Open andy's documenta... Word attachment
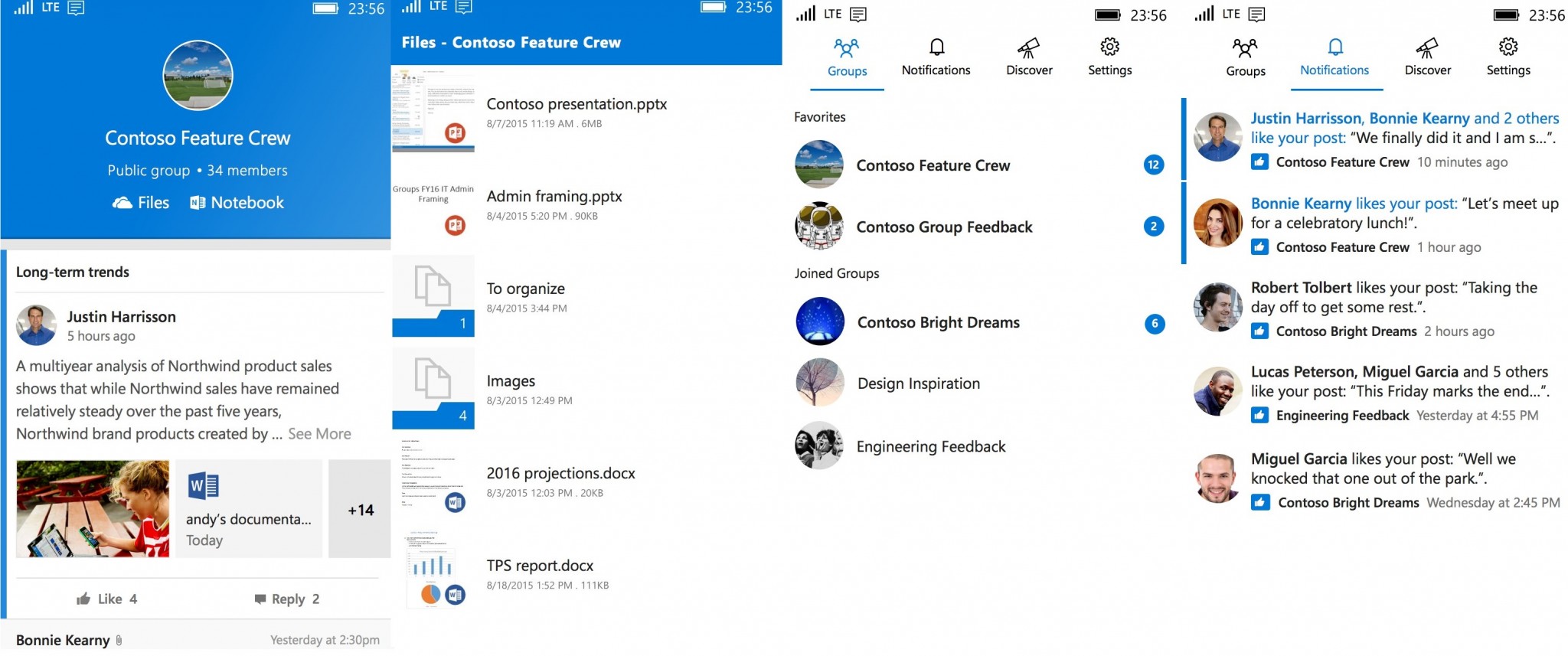1568x656 pixels. 249,508
